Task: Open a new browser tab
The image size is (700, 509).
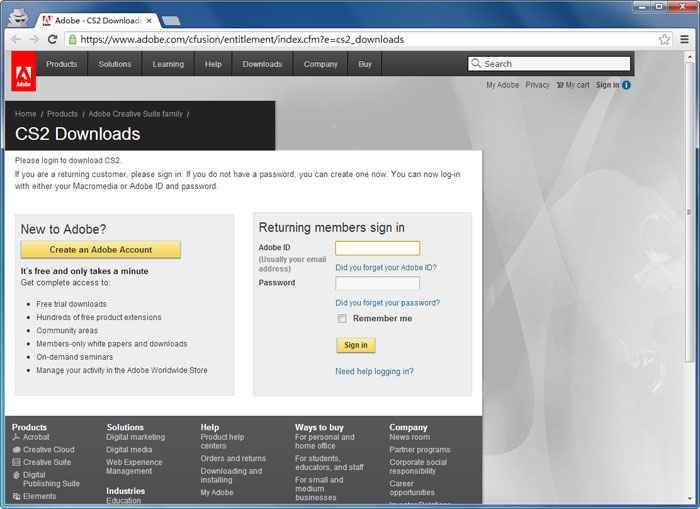Action: tap(171, 21)
